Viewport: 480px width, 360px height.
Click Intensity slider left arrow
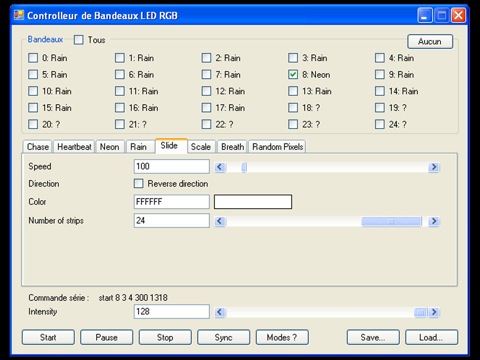point(220,312)
